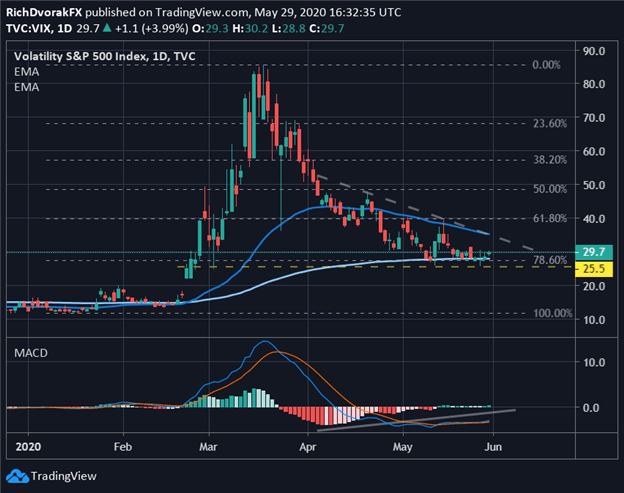The image size is (624, 493).
Task: Click the 70.0 price axis value
Action: tap(594, 118)
